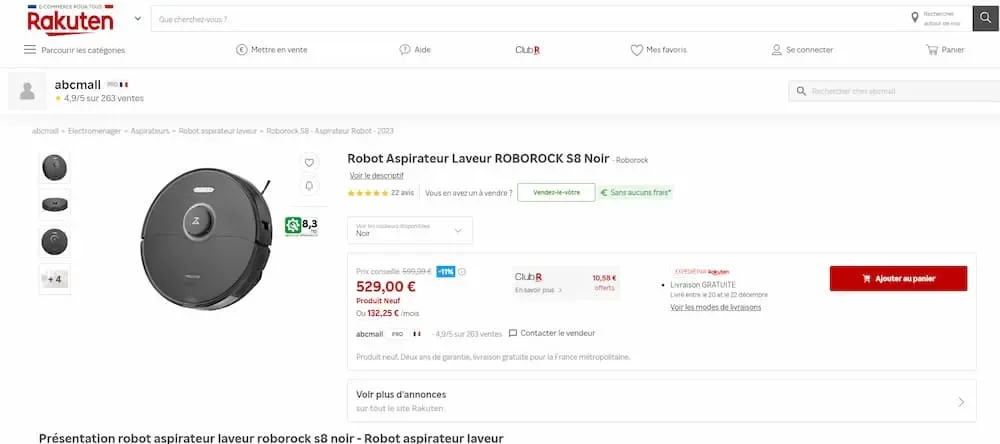Viewport: 1000px width, 444px height.
Task: Open Voir les modes de livraisons link
Action: pos(715,307)
